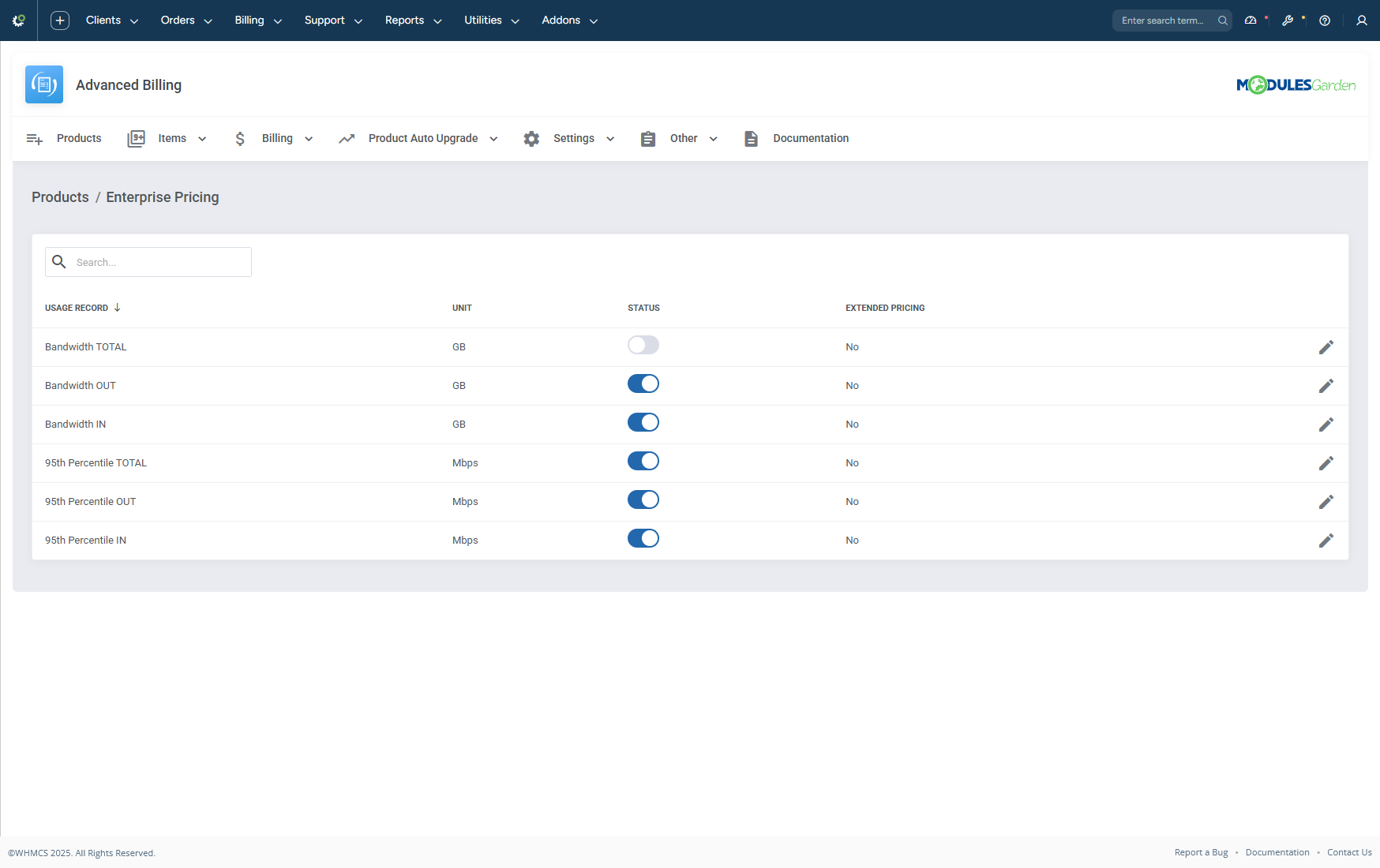Viewport: 1380px width, 868px height.
Task: Click the Report a Bug link in the footer
Action: click(x=1201, y=852)
